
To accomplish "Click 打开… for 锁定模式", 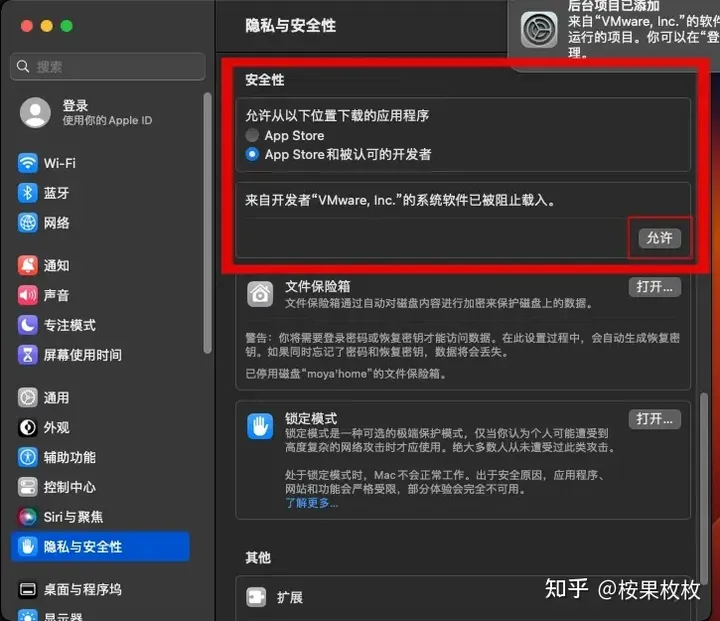I will 654,418.
